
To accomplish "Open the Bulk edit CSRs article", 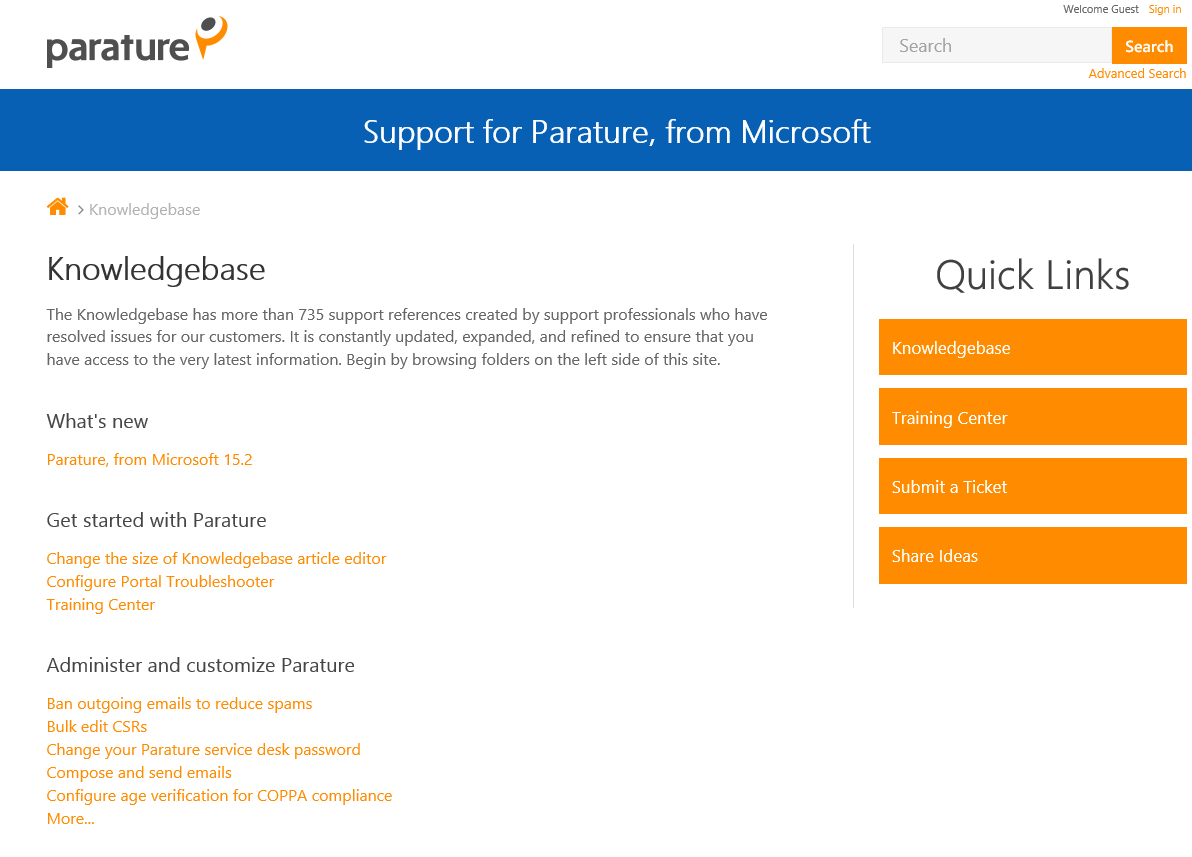I will [x=96, y=726].
